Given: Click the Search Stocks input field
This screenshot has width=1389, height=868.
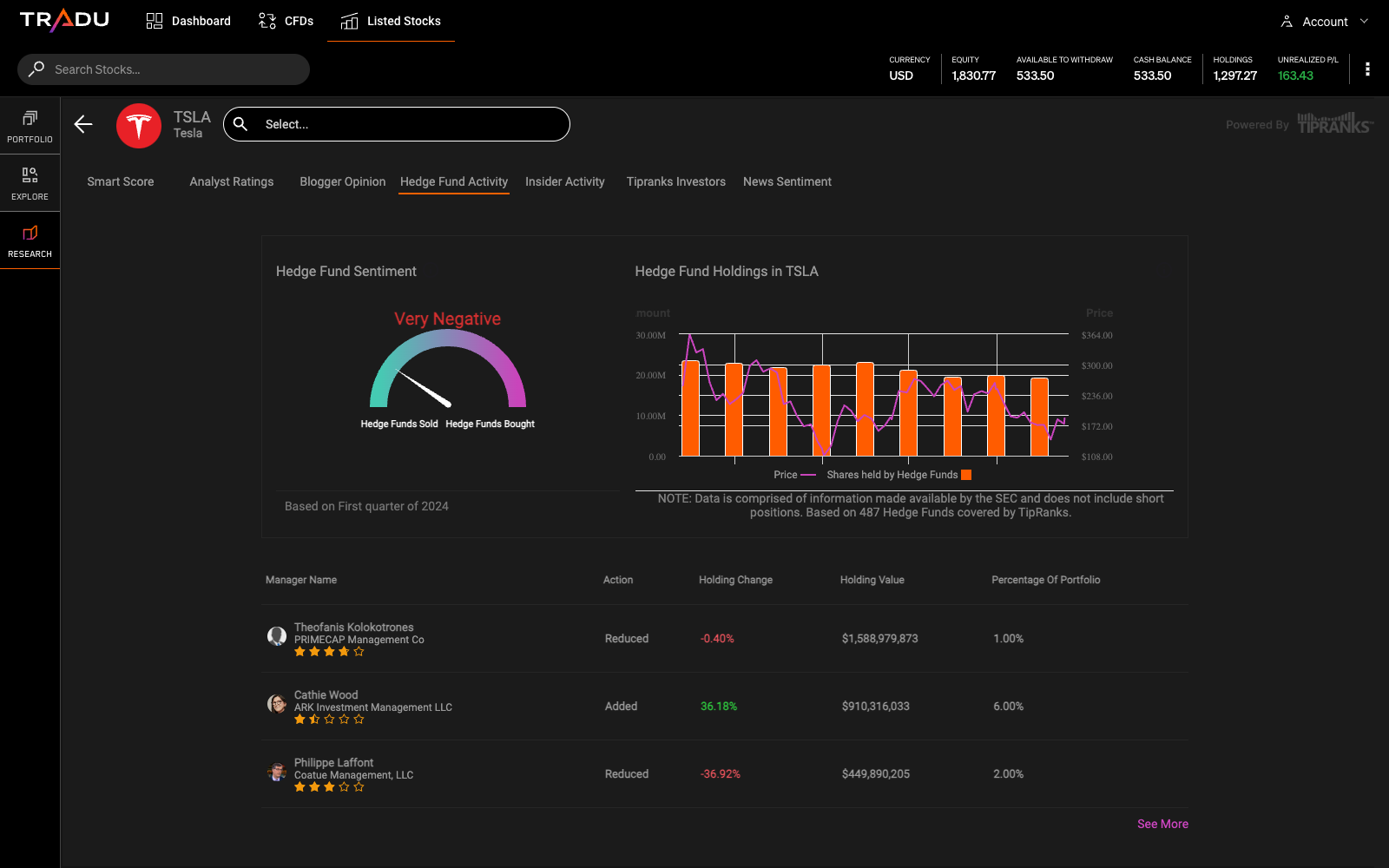Looking at the screenshot, I should pos(163,69).
